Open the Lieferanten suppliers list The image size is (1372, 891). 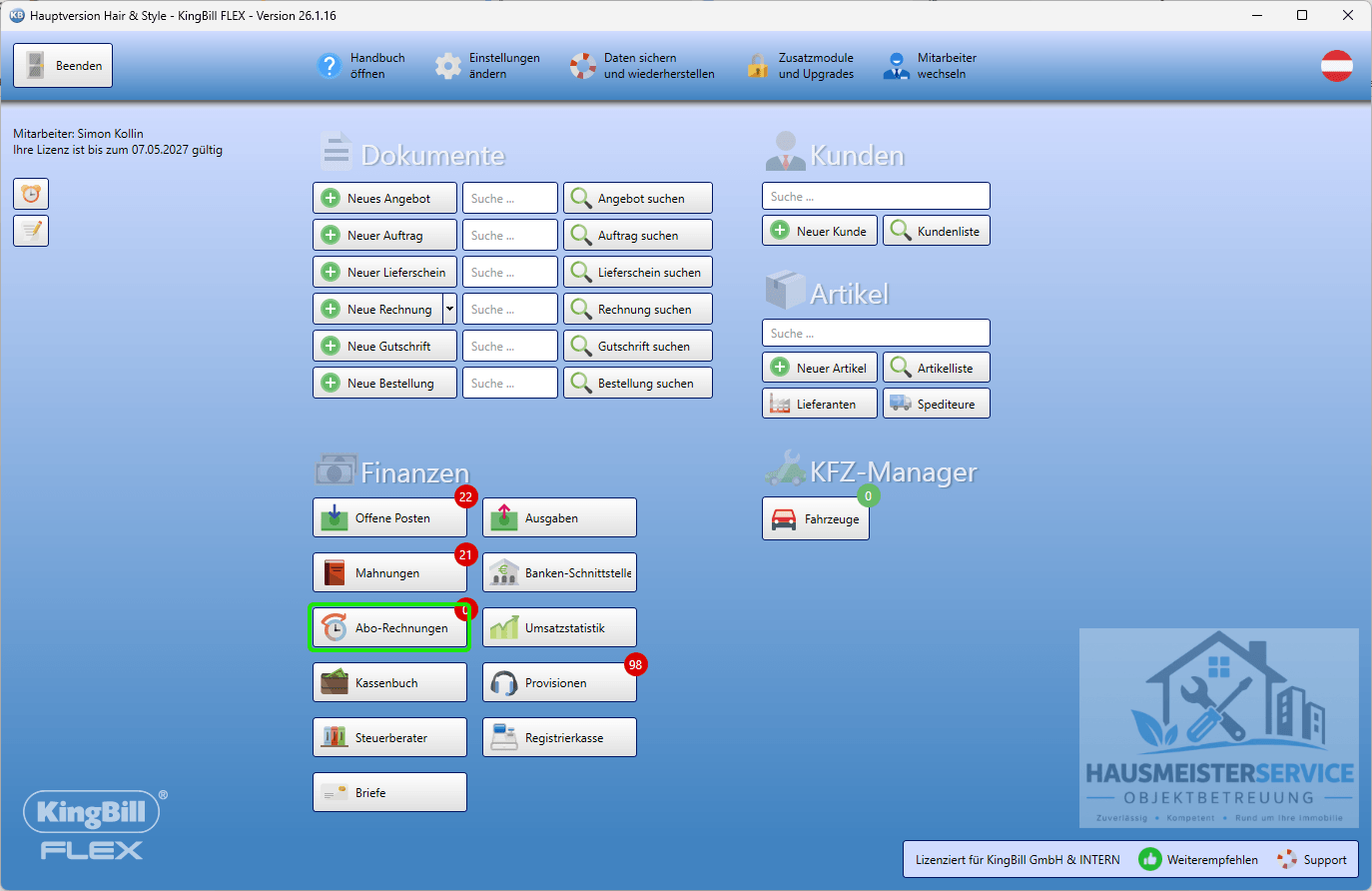(x=820, y=404)
